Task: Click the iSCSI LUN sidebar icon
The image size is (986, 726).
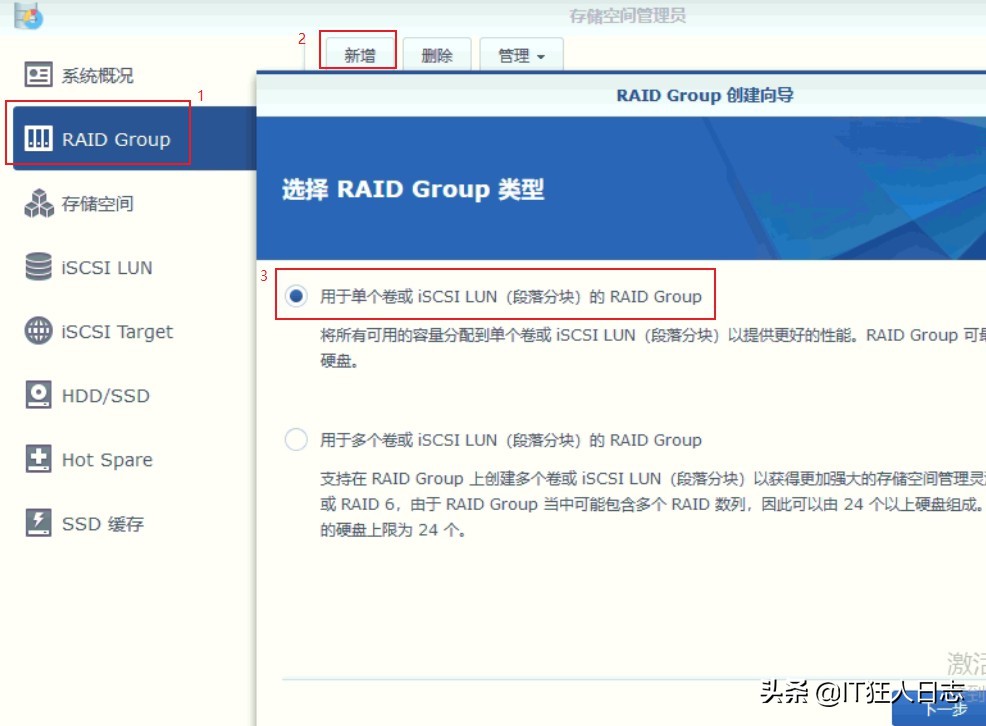Action: 39,266
